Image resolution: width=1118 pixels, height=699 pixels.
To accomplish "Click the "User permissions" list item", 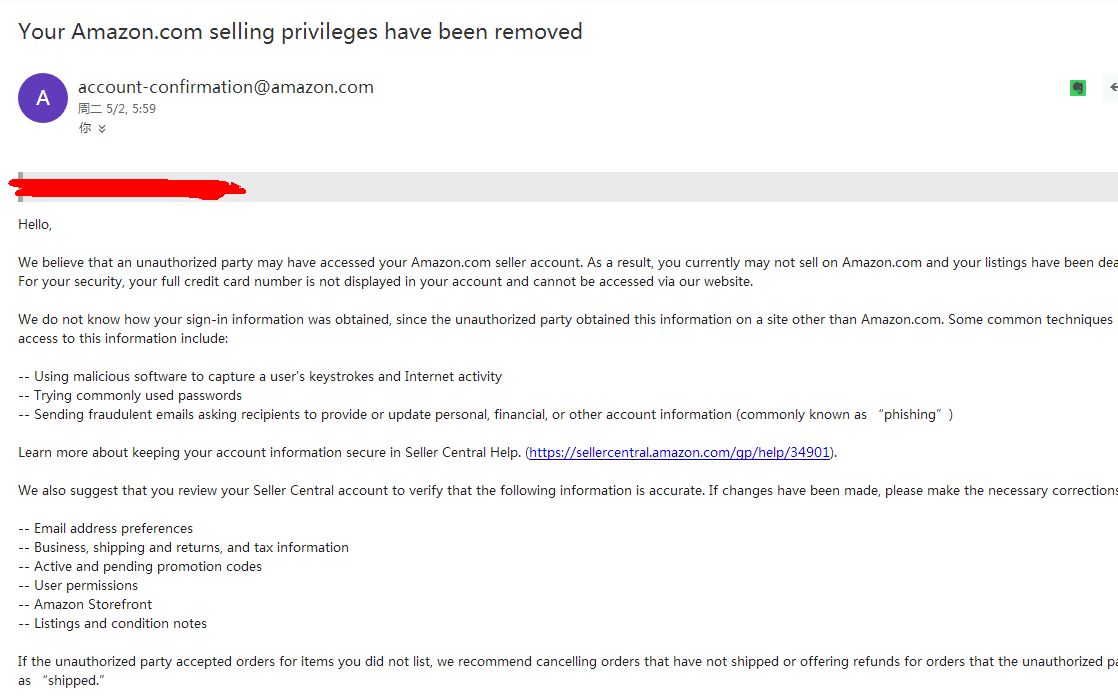I will click(x=86, y=585).
